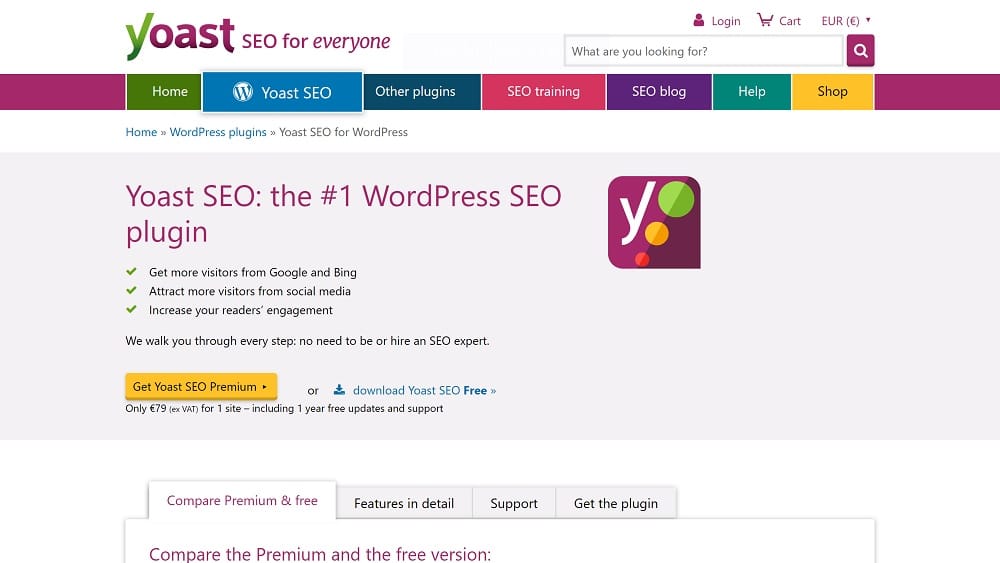Go to SEO training in the navigation
This screenshot has height=563, width=1000.
pyautogui.click(x=543, y=92)
